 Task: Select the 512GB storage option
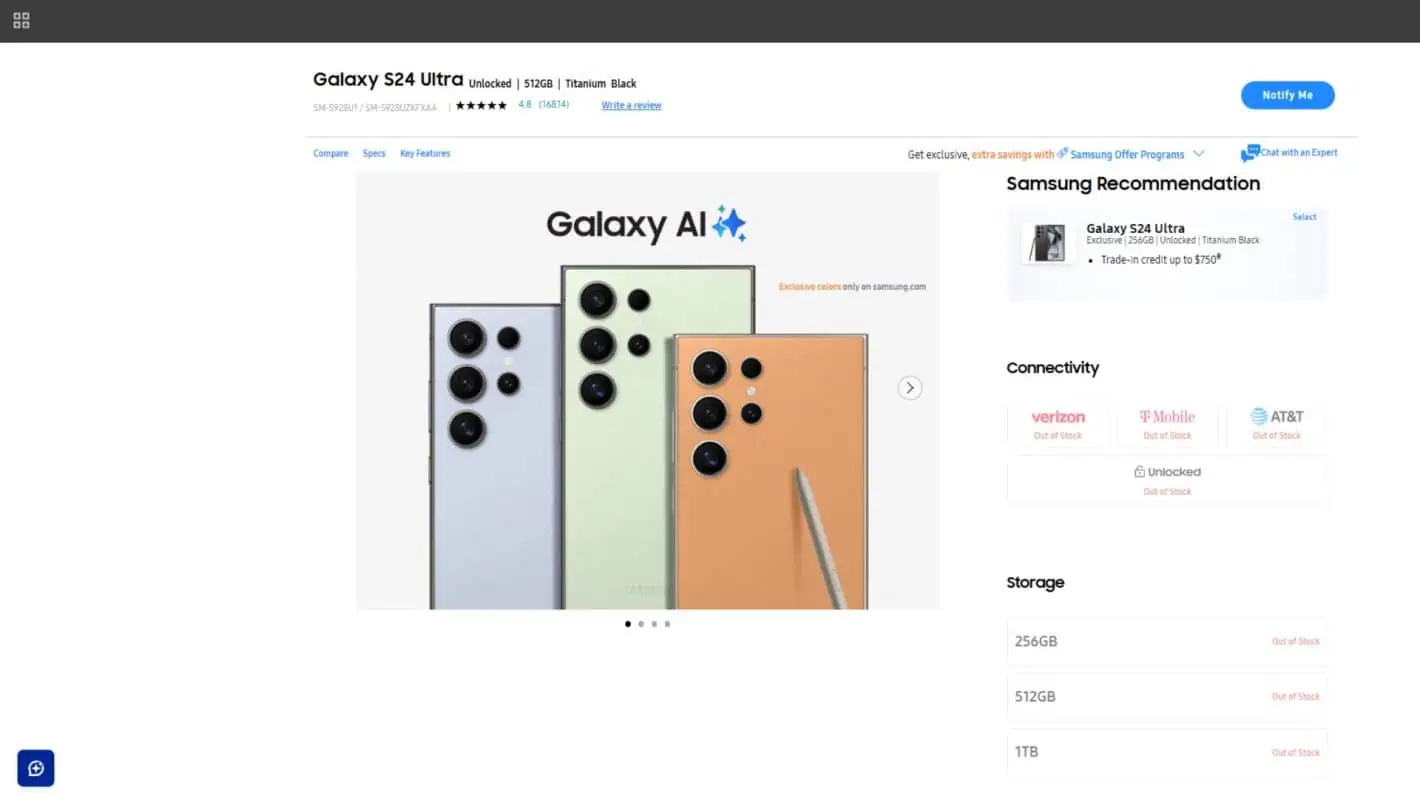1167,696
